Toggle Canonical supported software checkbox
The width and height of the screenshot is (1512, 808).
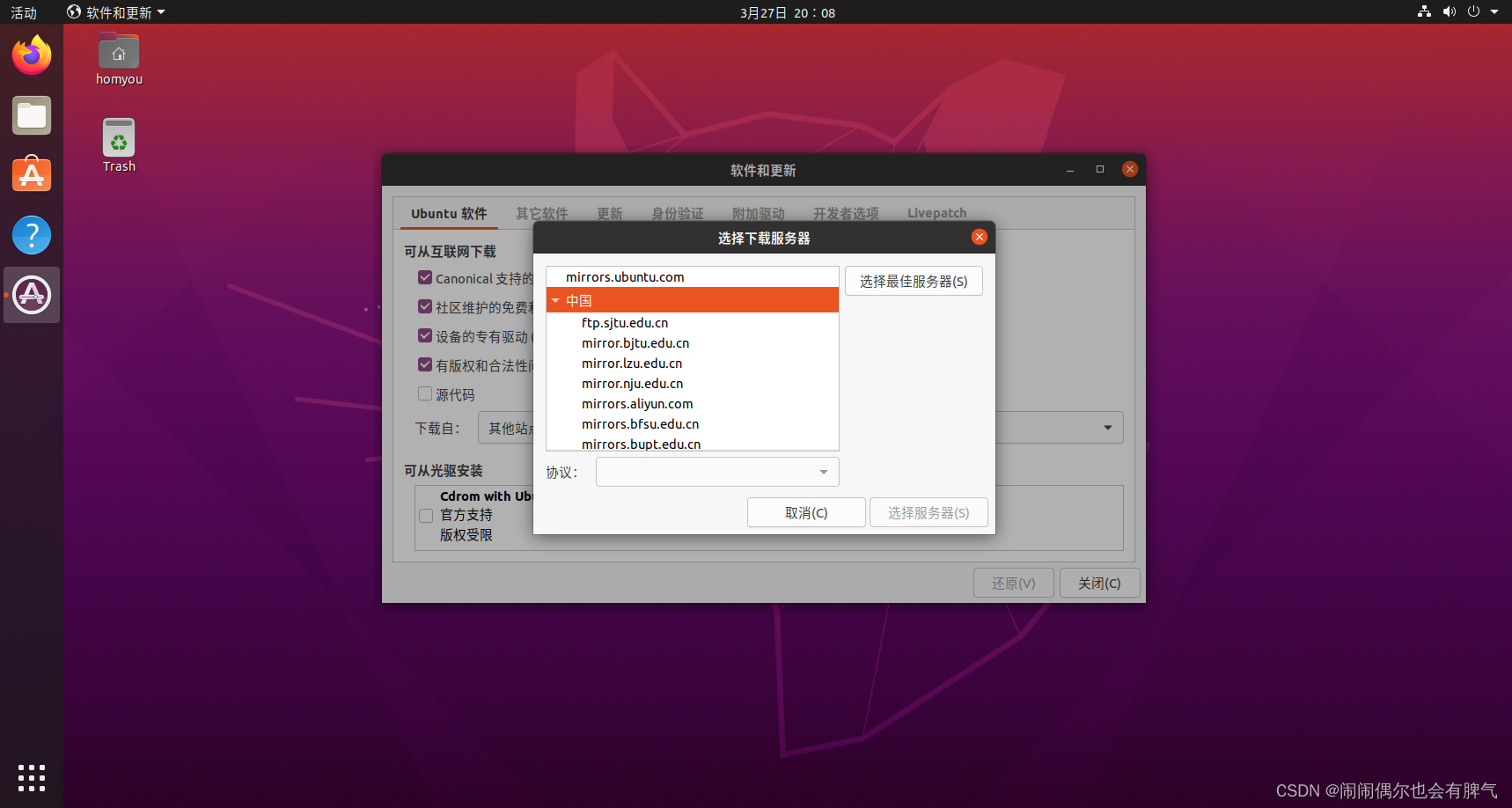tap(425, 277)
